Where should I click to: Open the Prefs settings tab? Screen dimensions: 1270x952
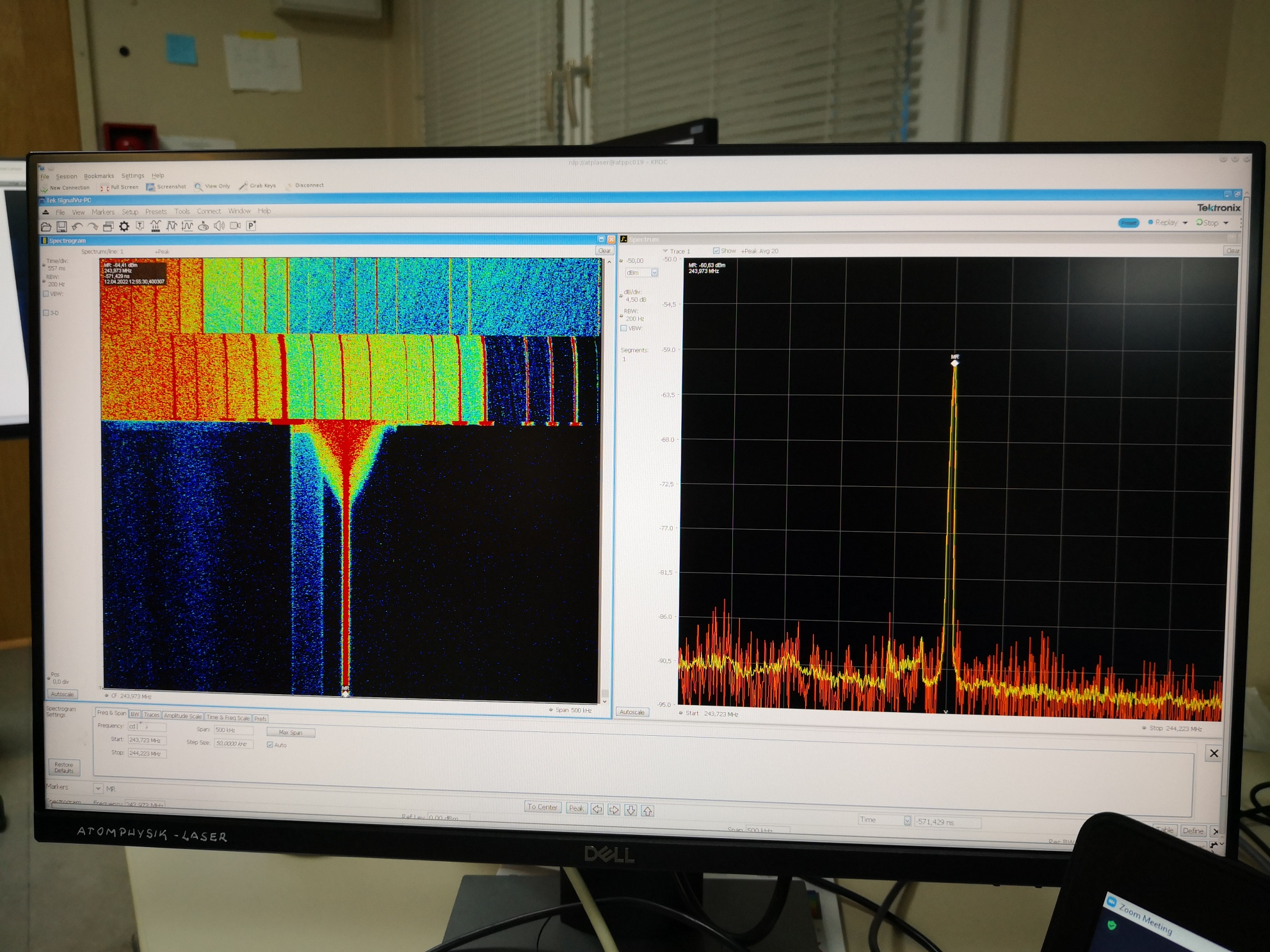[x=261, y=718]
